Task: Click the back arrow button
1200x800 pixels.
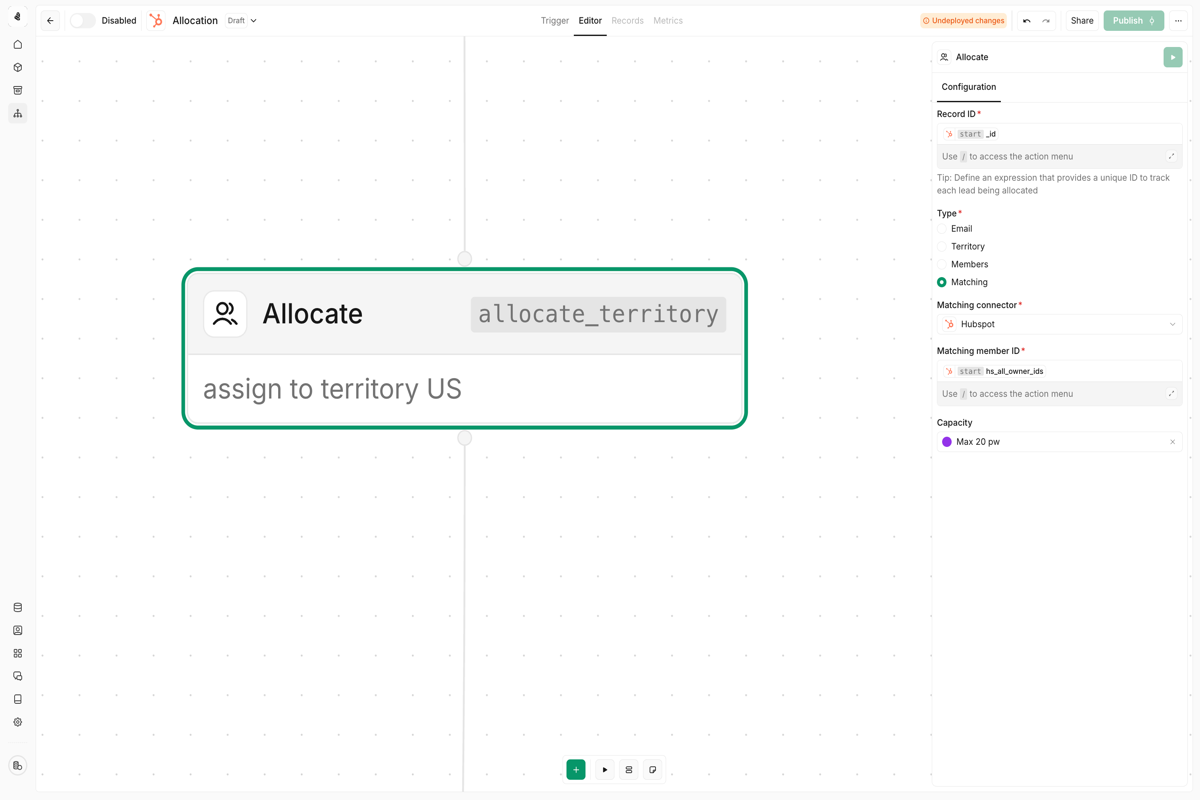Action: click(x=50, y=20)
